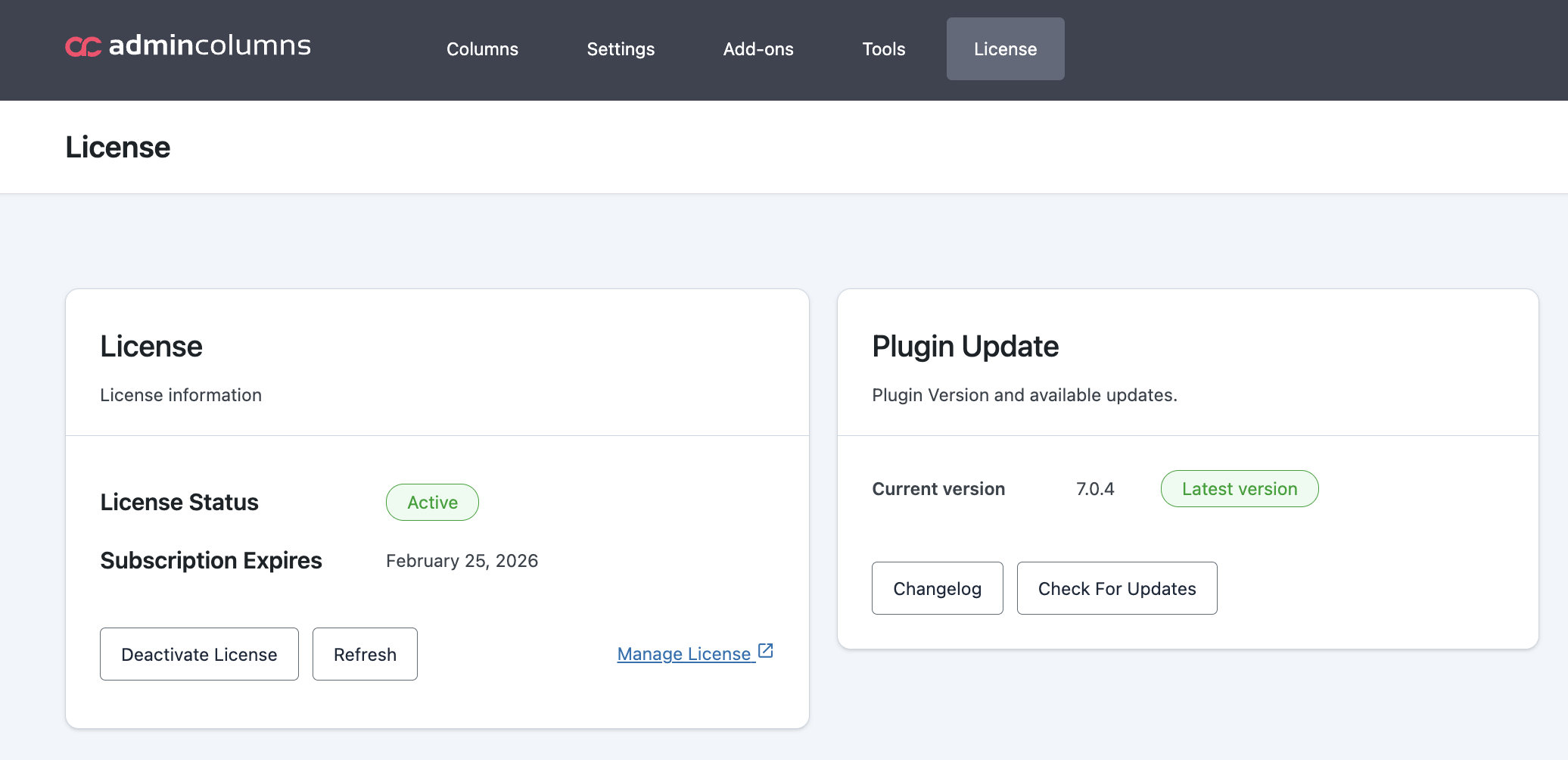View the plugin Changelog

937,588
